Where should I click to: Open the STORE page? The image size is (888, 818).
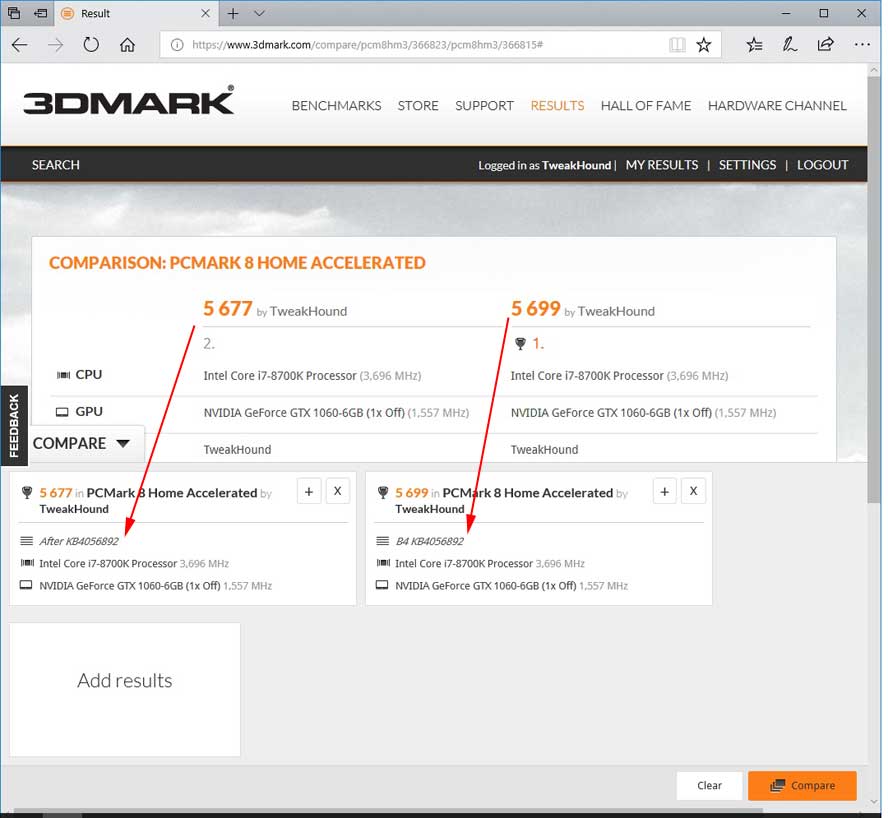pos(418,106)
